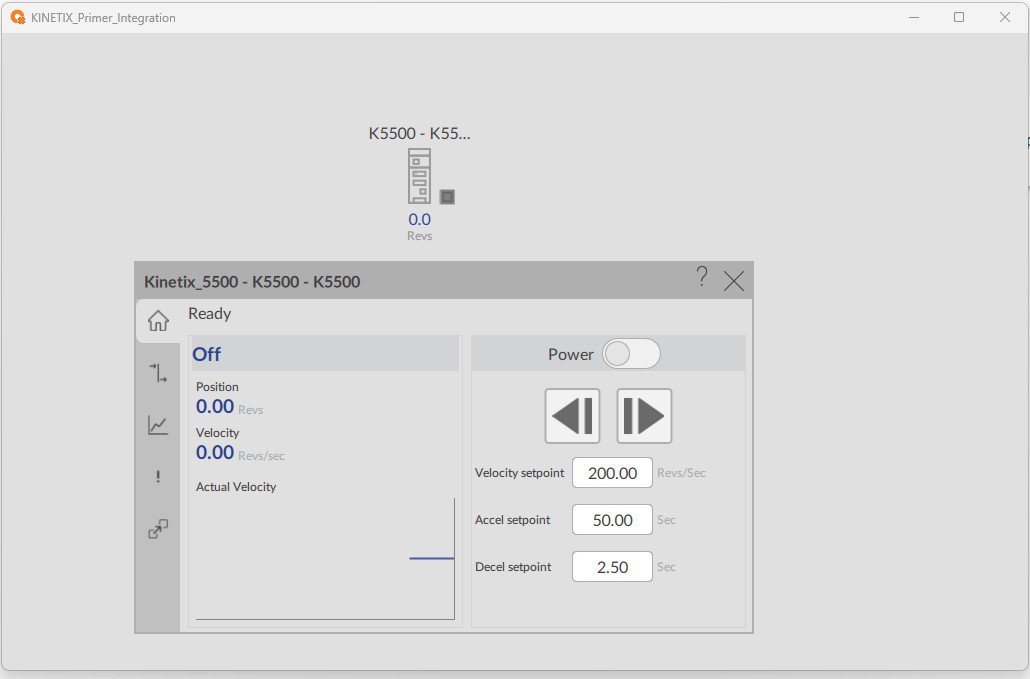Viewport: 1030px width, 679px height.
Task: Click the Kinetix_5500 - K5500 - K5500 title
Action: 252,282
